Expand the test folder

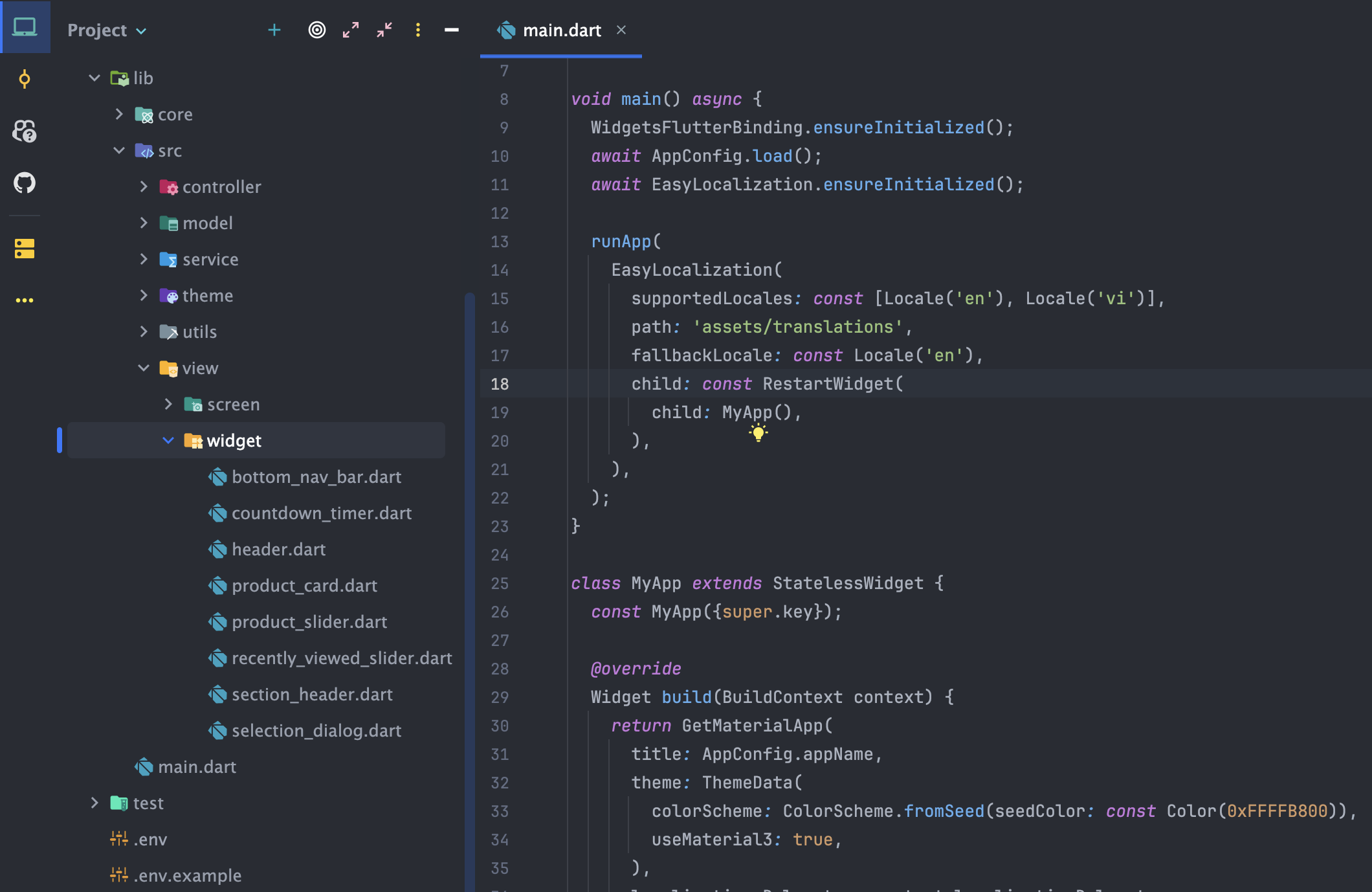point(94,803)
